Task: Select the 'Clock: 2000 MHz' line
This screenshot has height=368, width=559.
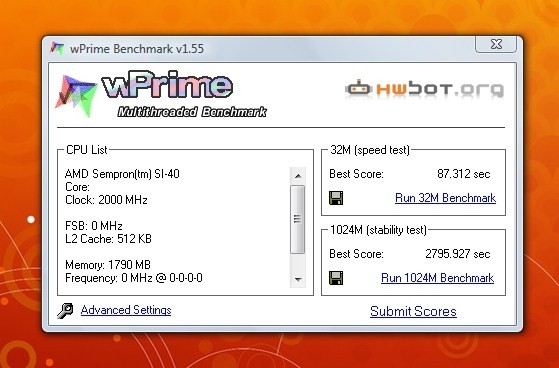Action: tap(106, 200)
